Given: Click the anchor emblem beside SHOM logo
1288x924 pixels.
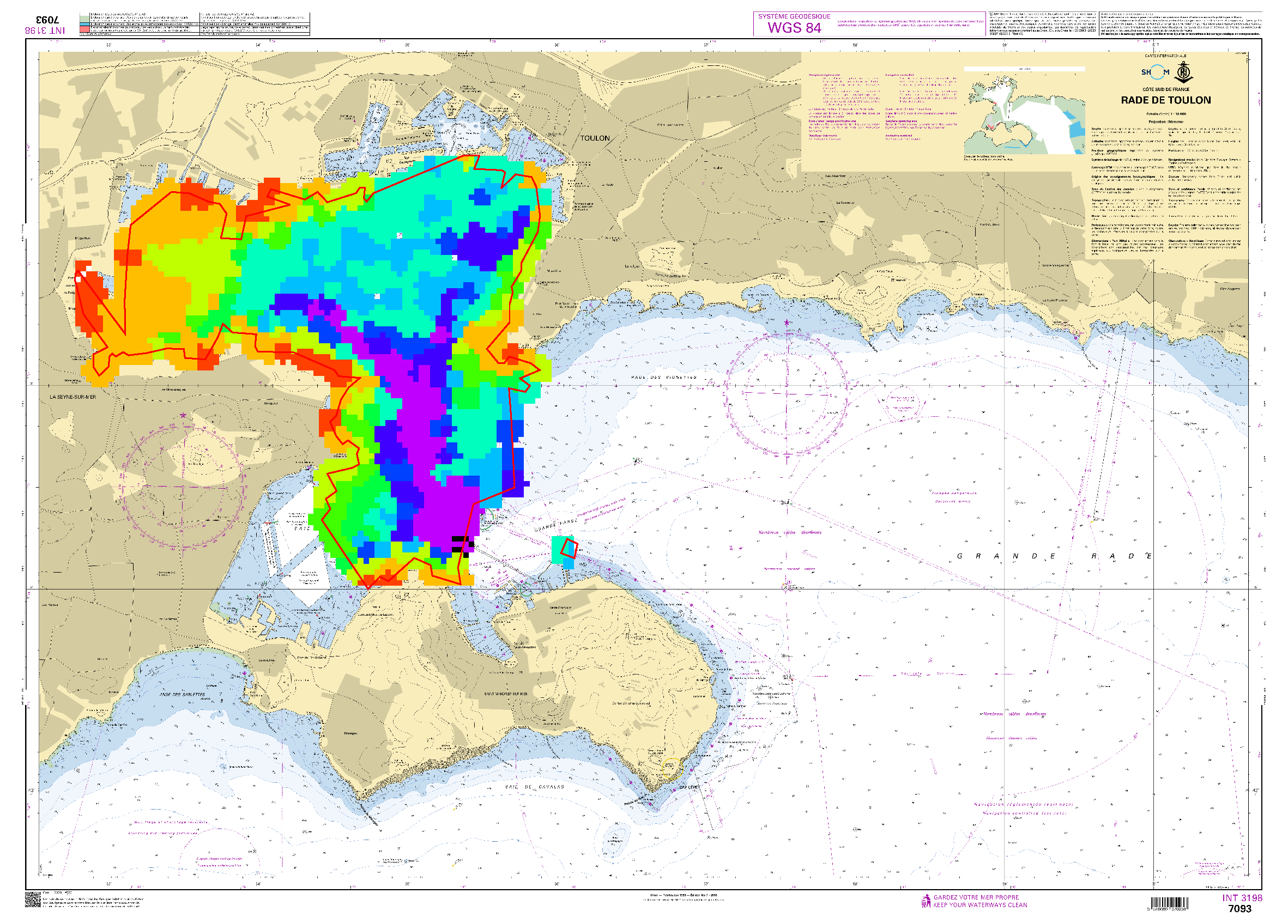Looking at the screenshot, I should click(1183, 72).
